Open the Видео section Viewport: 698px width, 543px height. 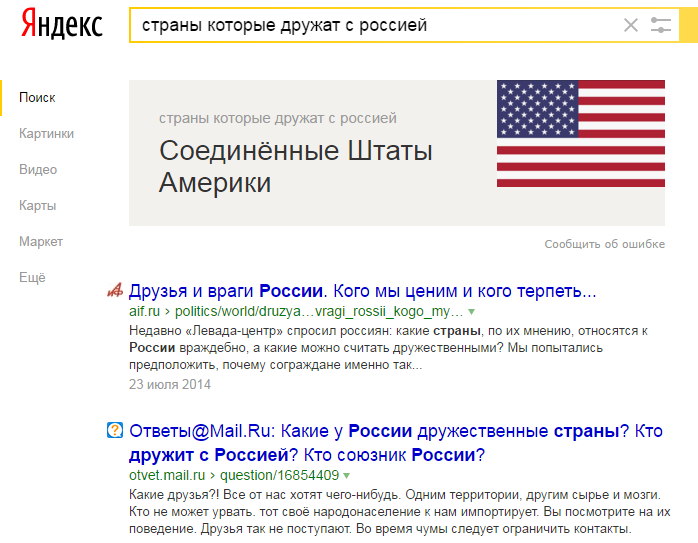[x=38, y=170]
